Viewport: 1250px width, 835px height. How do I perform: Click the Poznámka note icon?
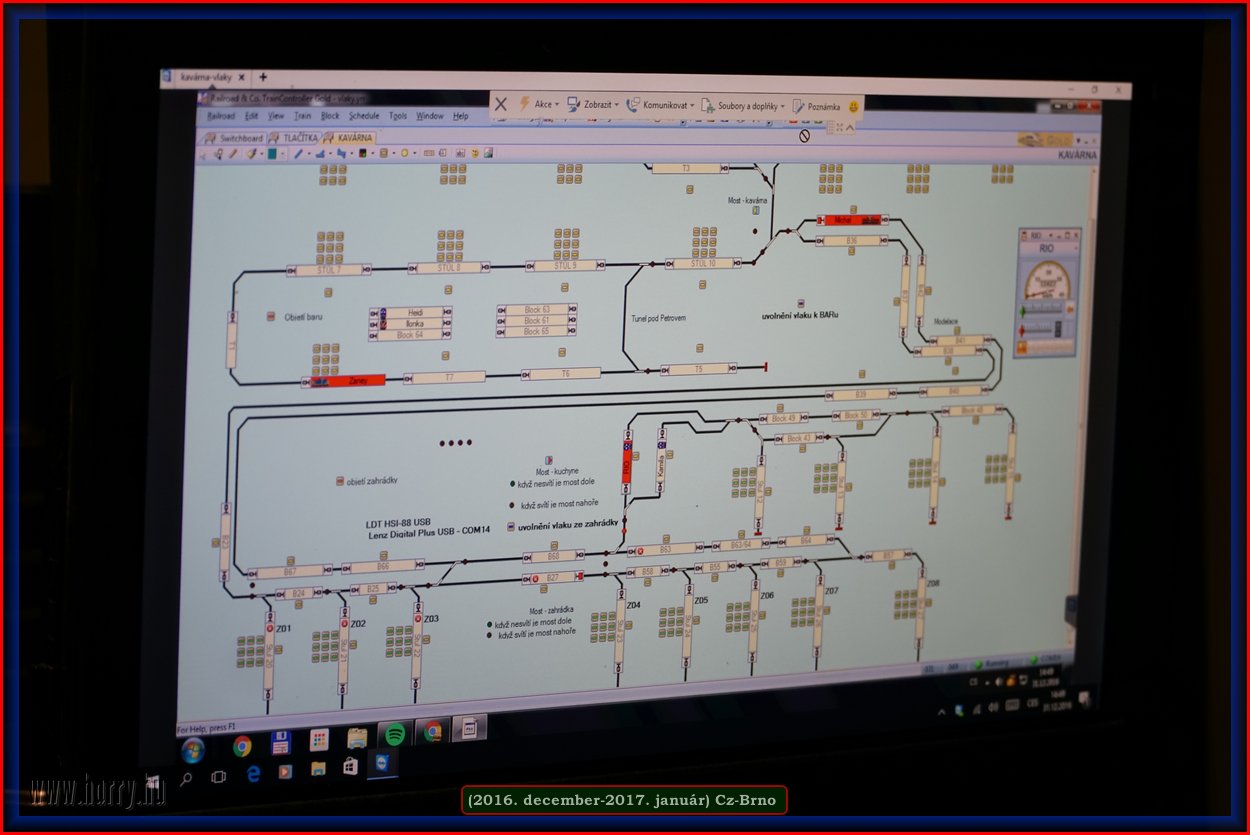(x=798, y=106)
